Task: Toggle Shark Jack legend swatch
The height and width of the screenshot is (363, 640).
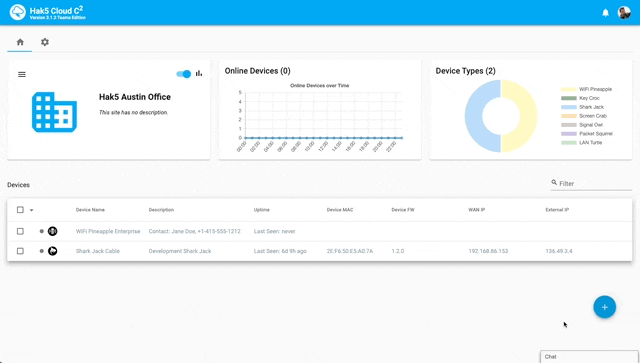Action: pyautogui.click(x=569, y=107)
